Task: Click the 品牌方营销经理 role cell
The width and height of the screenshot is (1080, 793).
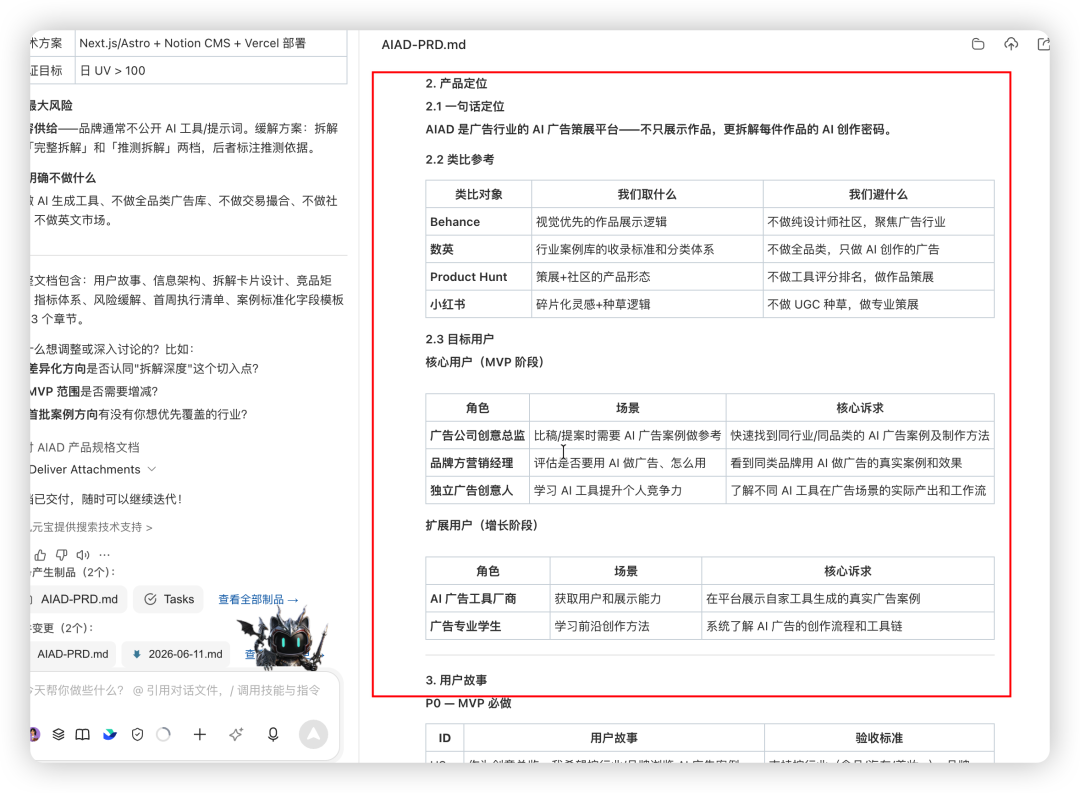Action: 477,463
